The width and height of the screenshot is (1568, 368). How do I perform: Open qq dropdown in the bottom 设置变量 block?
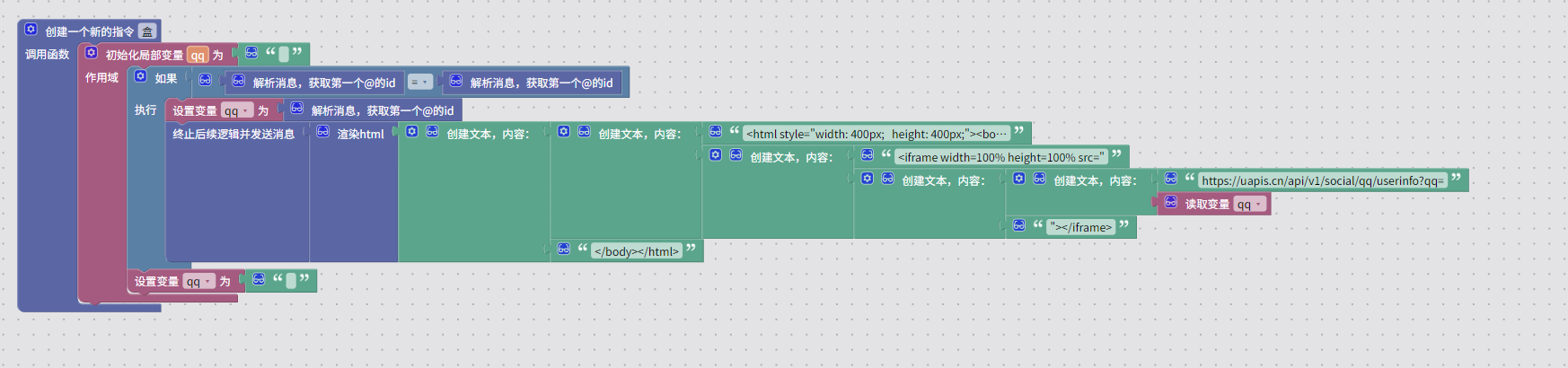(198, 282)
